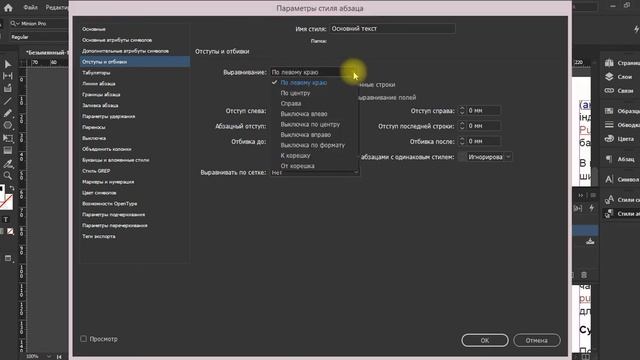Image resolution: width=640 pixels, height=360 pixels.
Task: Select the Content Collector tool
Action: pyautogui.click(x=8, y=88)
